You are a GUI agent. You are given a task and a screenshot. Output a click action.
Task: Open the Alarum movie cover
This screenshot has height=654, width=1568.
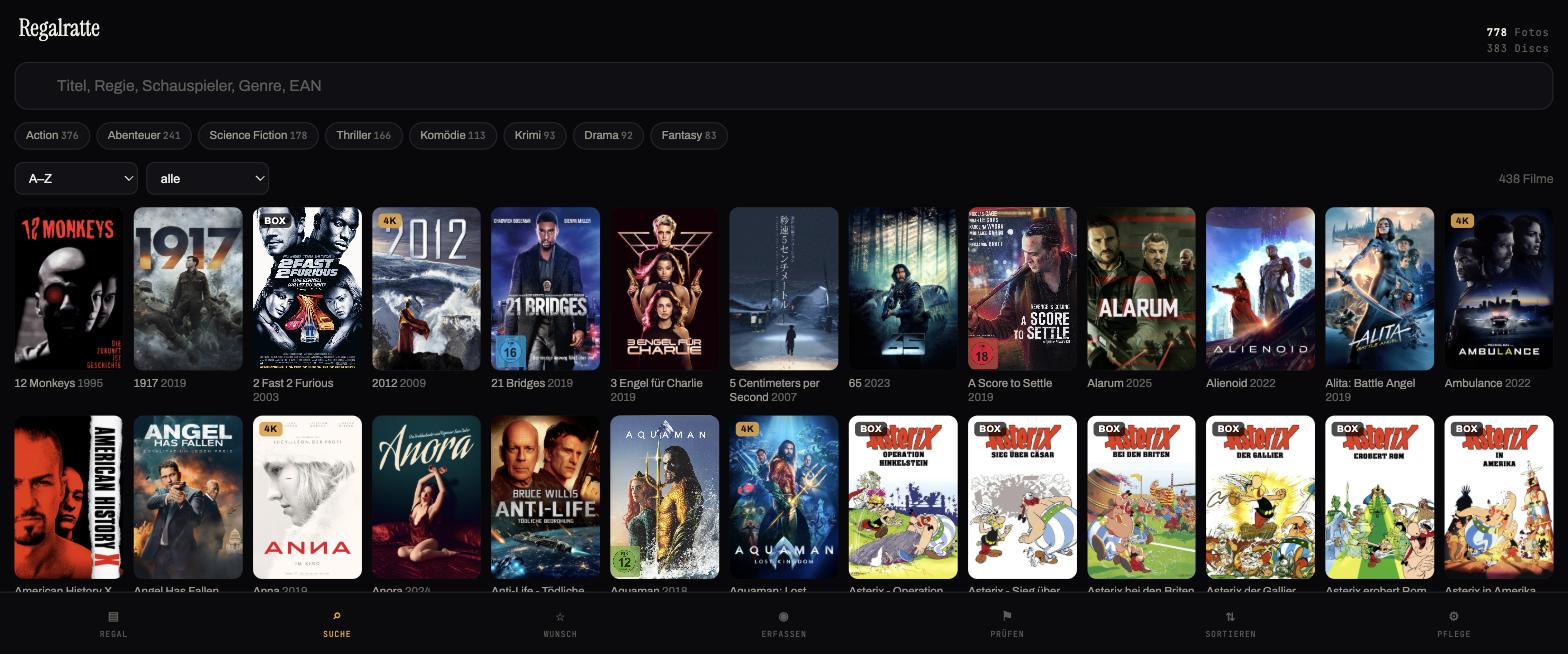[x=1141, y=289]
